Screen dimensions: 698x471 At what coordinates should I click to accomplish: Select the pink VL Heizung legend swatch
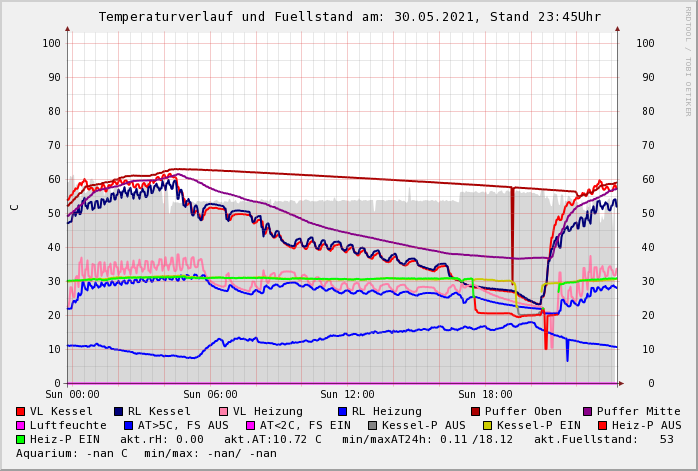pyautogui.click(x=223, y=411)
